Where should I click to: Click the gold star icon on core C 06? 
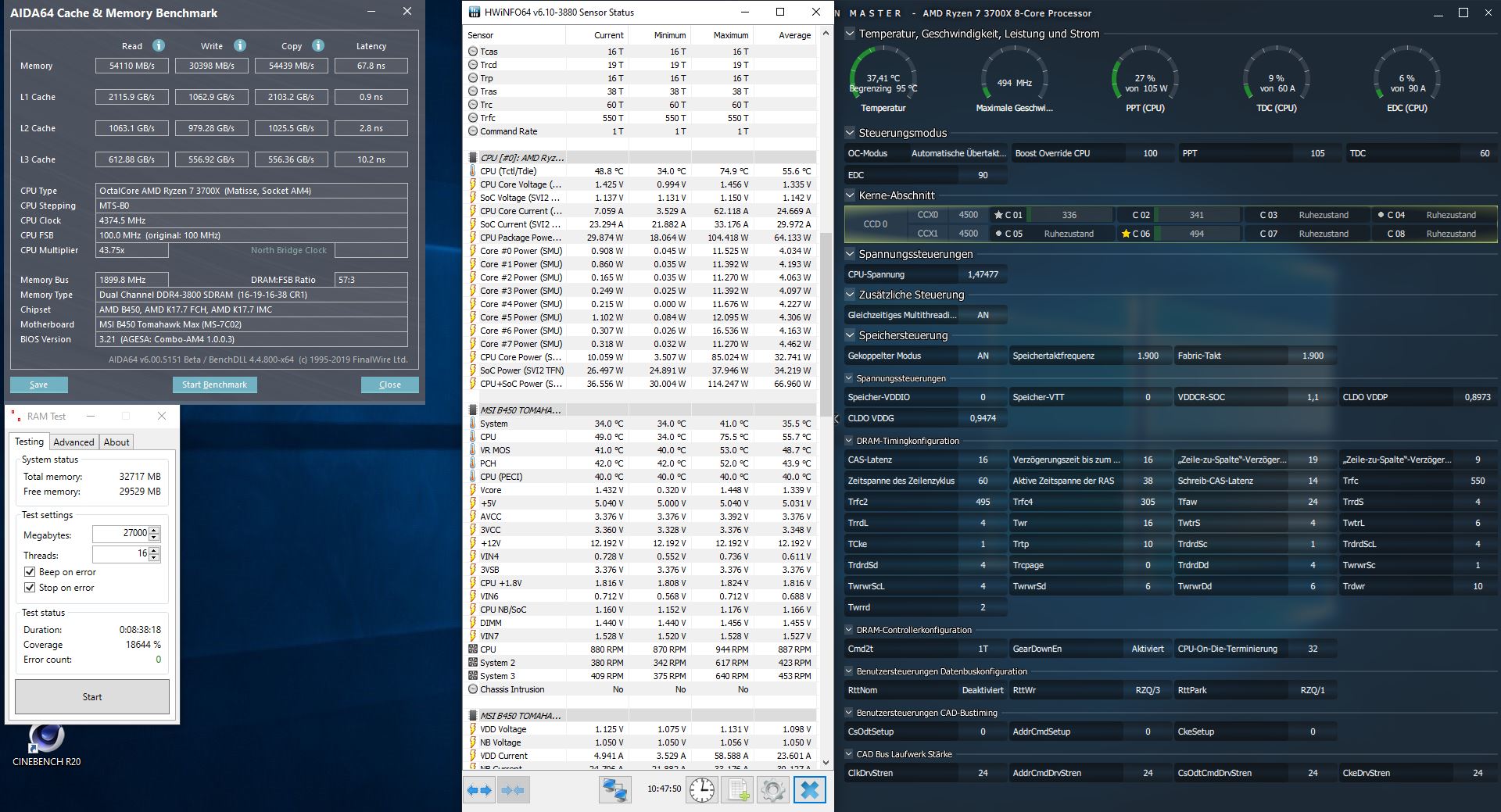tap(1126, 234)
